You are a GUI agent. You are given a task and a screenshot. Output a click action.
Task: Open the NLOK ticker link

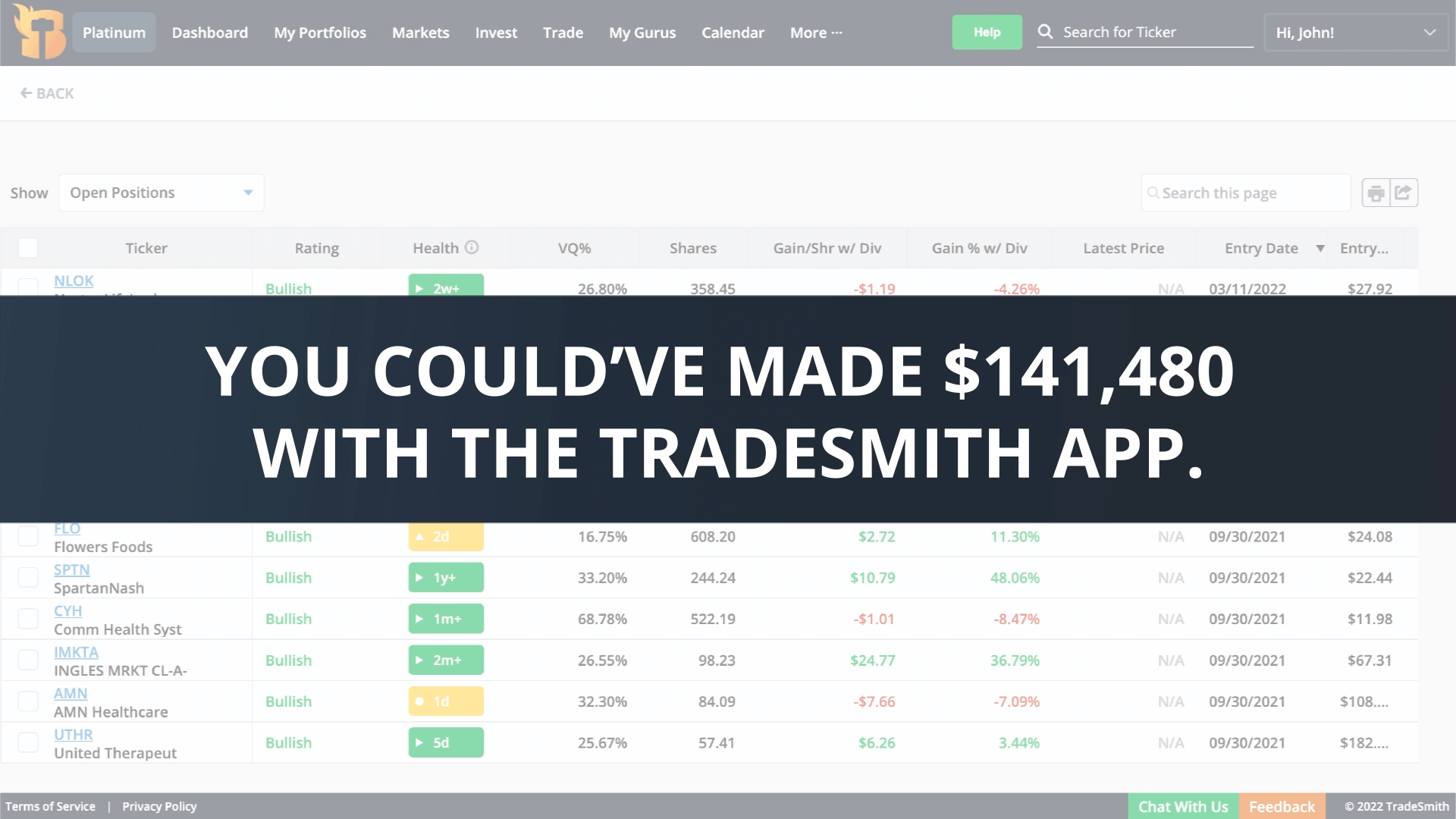(74, 281)
